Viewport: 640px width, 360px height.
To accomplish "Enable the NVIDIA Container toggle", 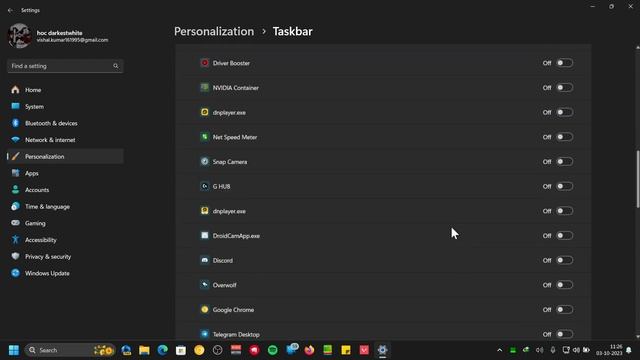I will (565, 87).
